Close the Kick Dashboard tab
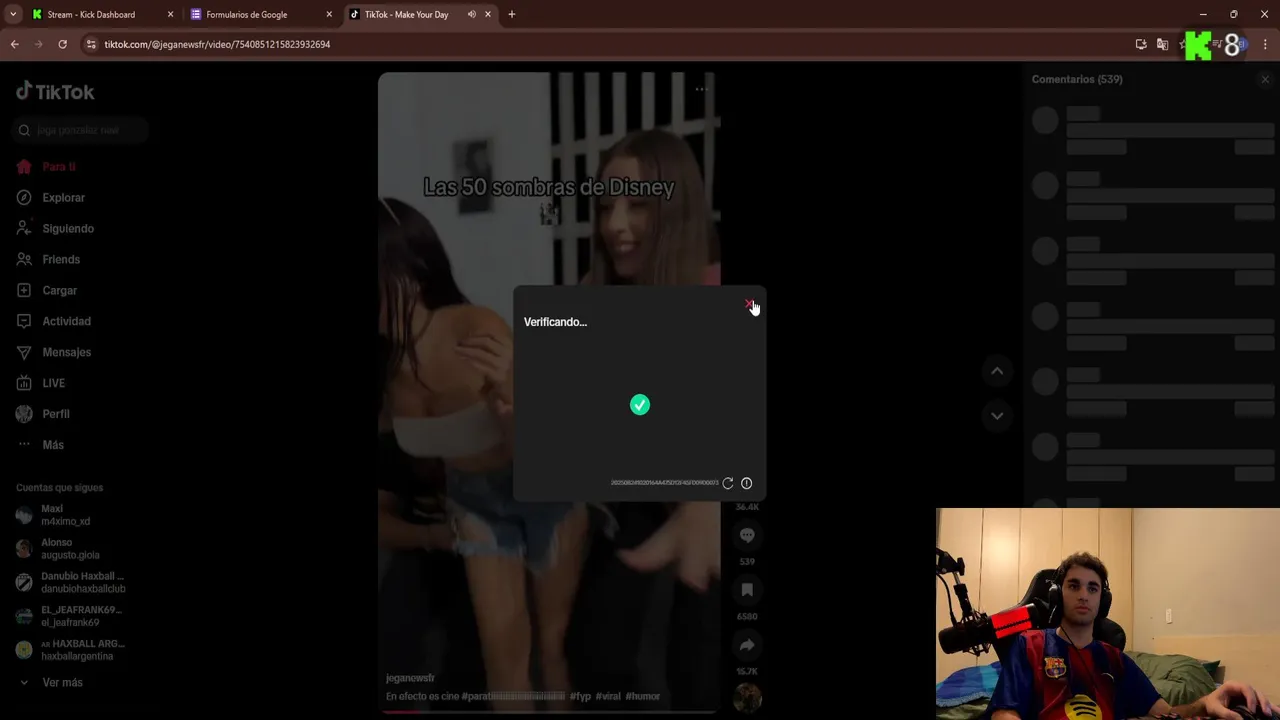The width and height of the screenshot is (1280, 720). pos(170,14)
